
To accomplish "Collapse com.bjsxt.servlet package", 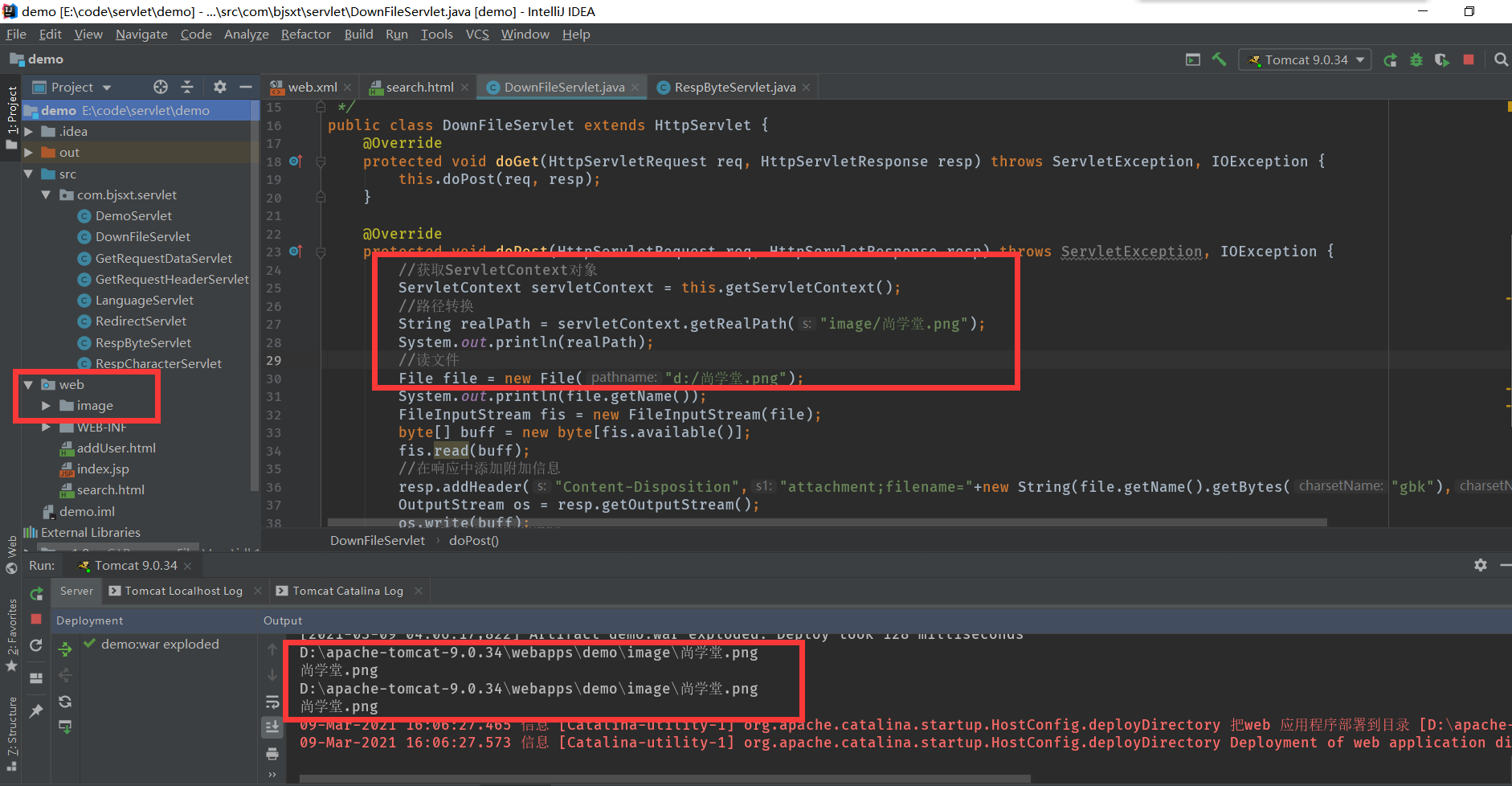I will point(47,194).
